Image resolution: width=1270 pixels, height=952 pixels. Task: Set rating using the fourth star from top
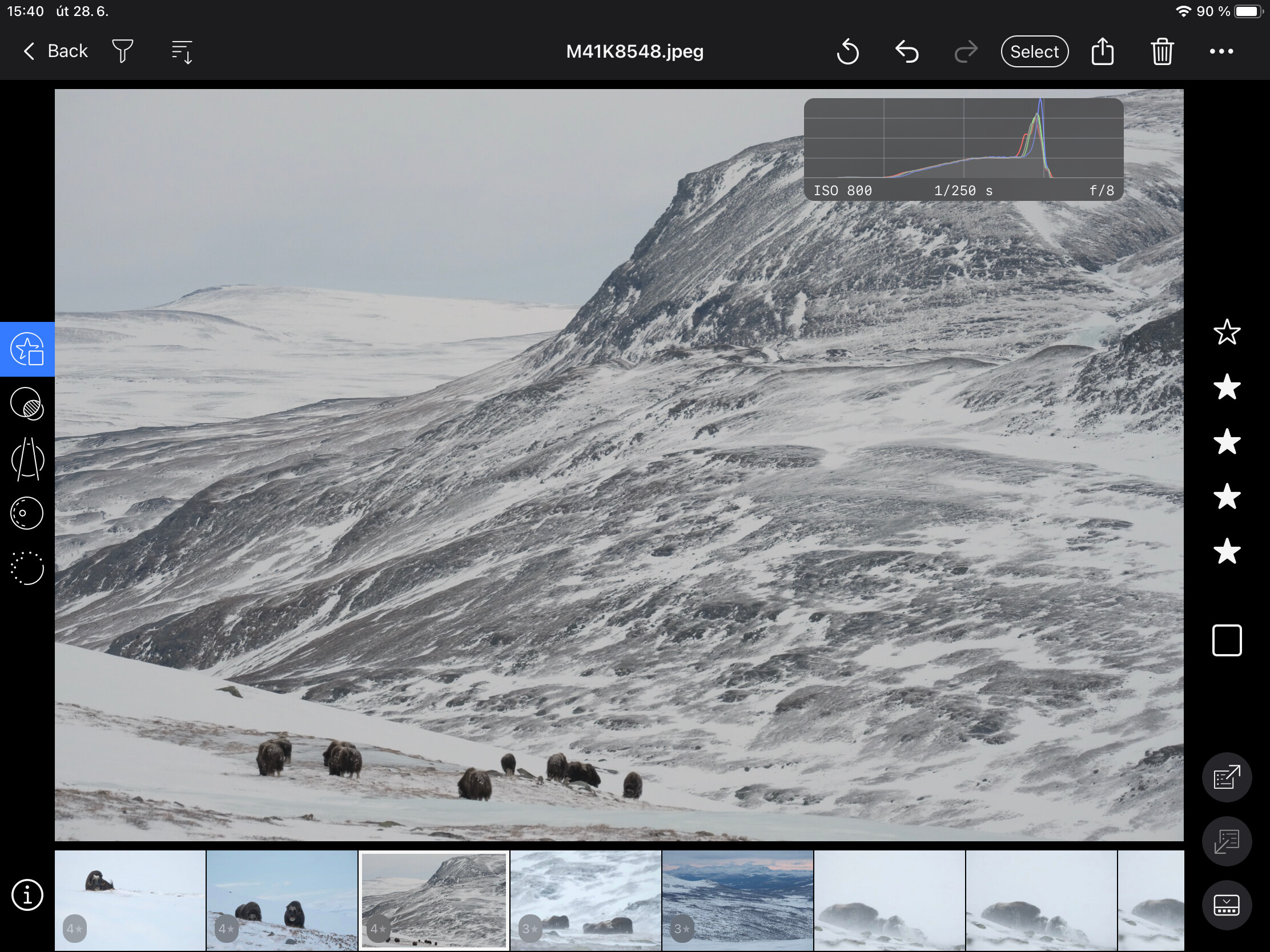[x=1227, y=497]
